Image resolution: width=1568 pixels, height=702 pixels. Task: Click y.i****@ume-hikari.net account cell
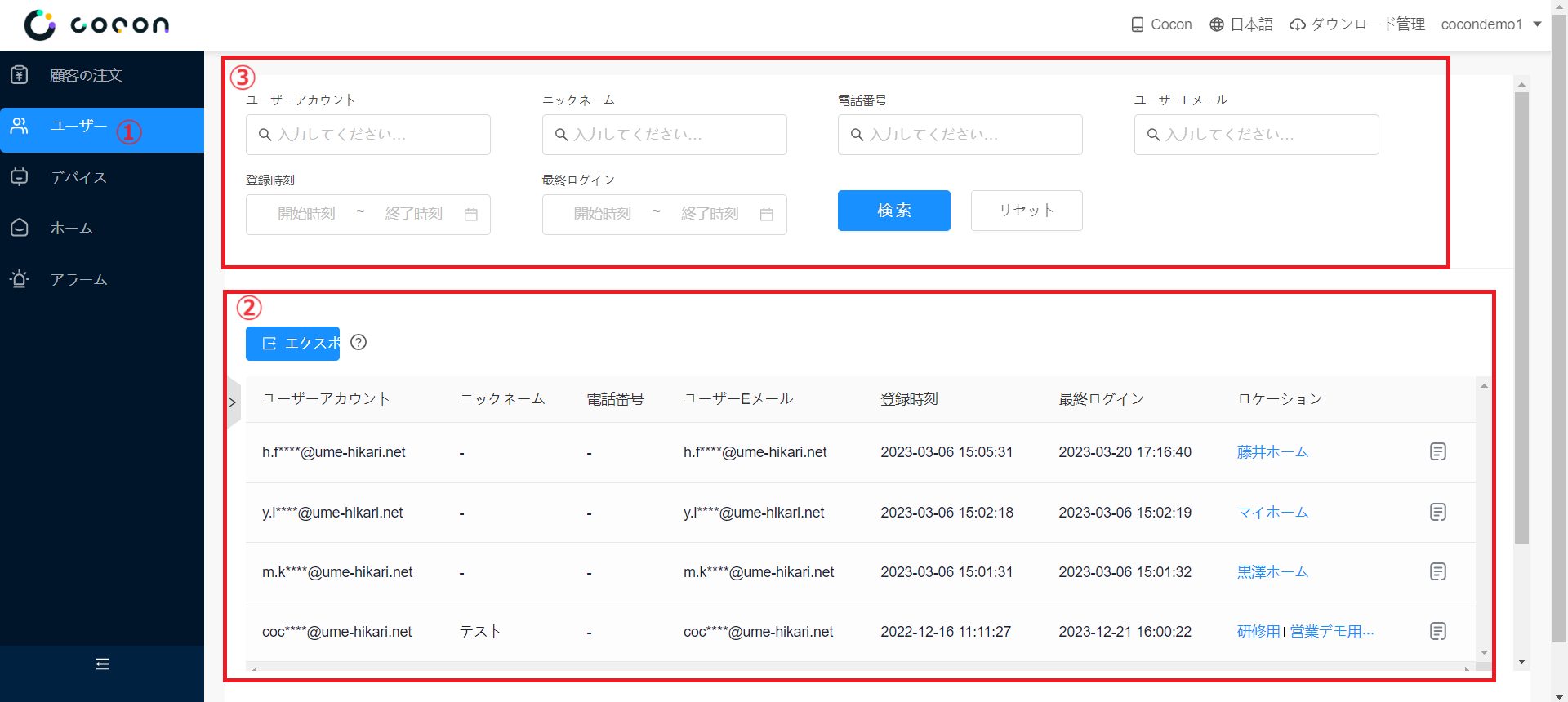(x=332, y=513)
